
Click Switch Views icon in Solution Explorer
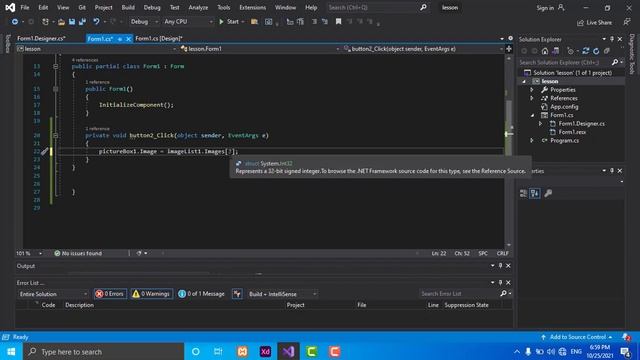pos(556,51)
